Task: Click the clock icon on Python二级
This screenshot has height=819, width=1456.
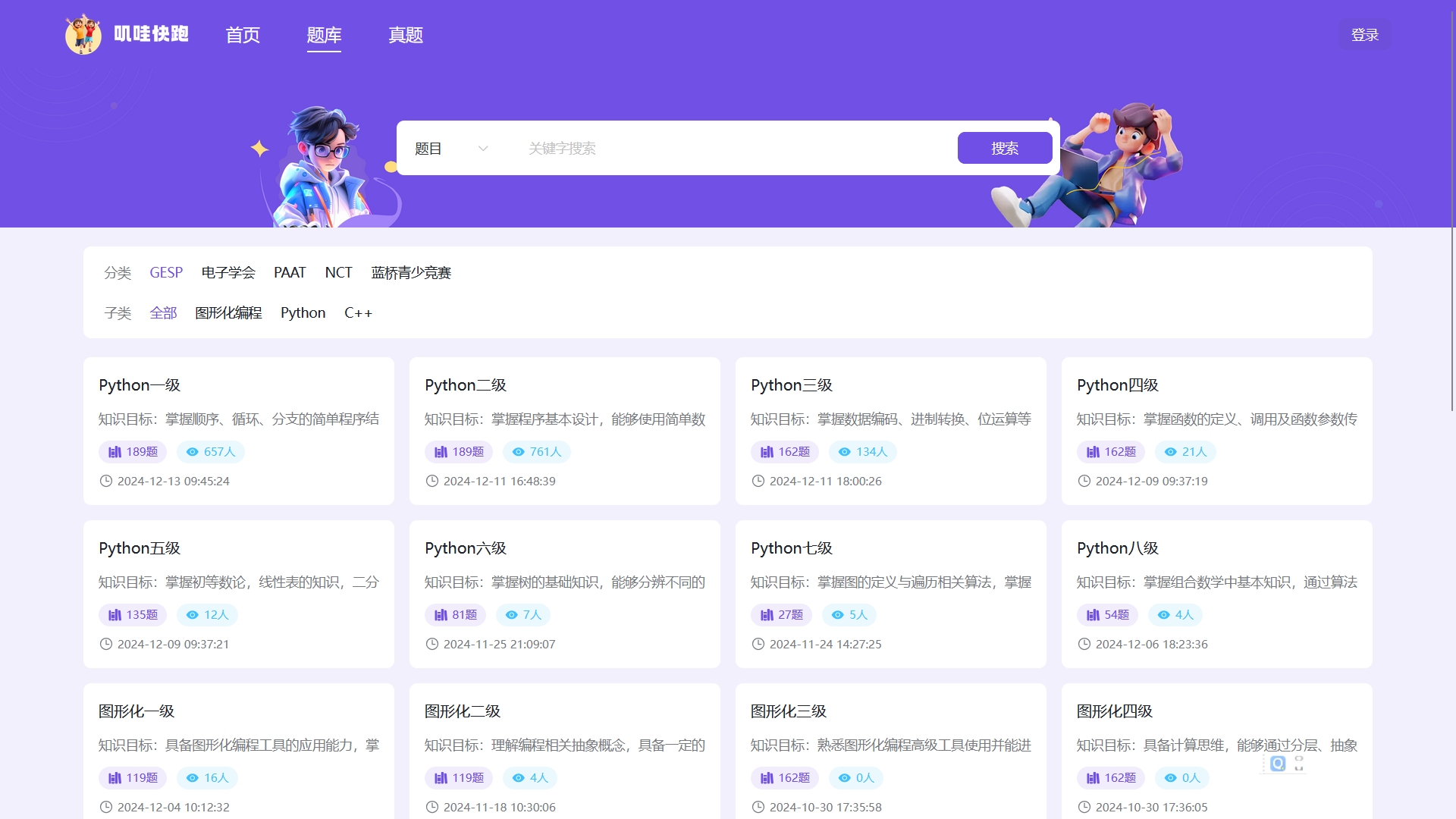Action: pos(432,481)
